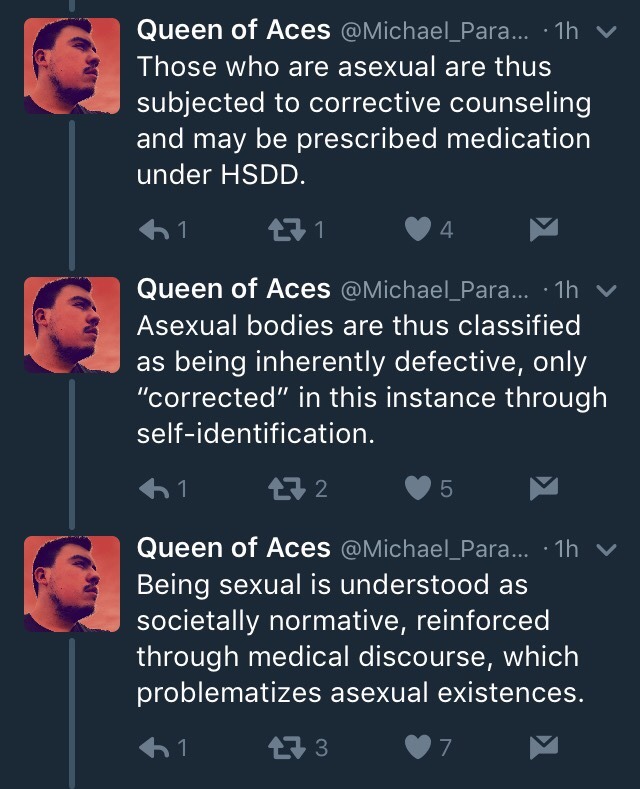This screenshot has width=640, height=789.
Task: Open the chevron menu on the first tweet
Action: (x=607, y=32)
